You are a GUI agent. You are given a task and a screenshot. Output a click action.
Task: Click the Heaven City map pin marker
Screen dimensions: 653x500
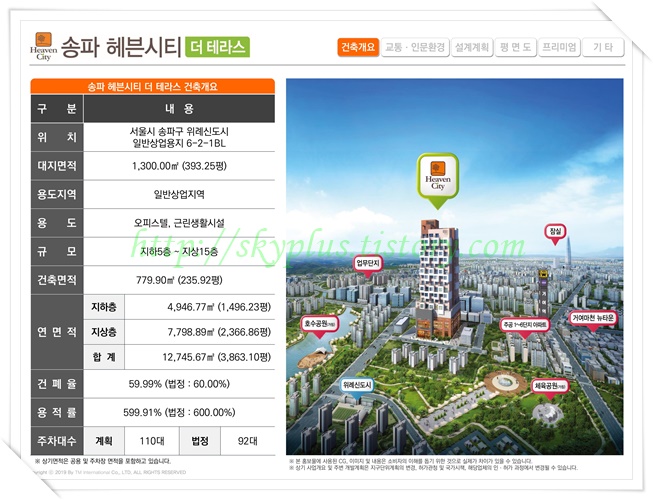click(x=438, y=180)
